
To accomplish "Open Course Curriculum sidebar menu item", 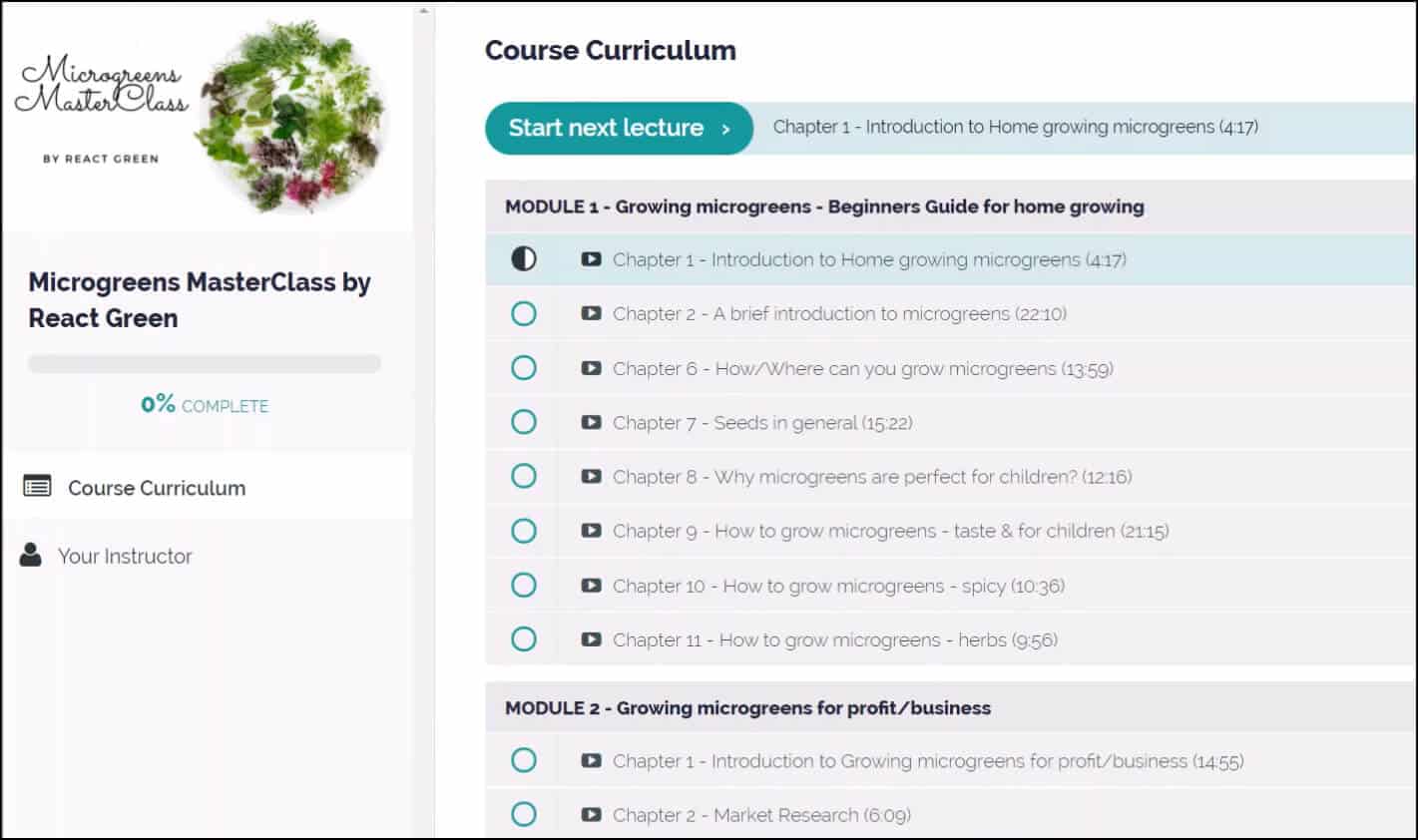I will point(208,487).
